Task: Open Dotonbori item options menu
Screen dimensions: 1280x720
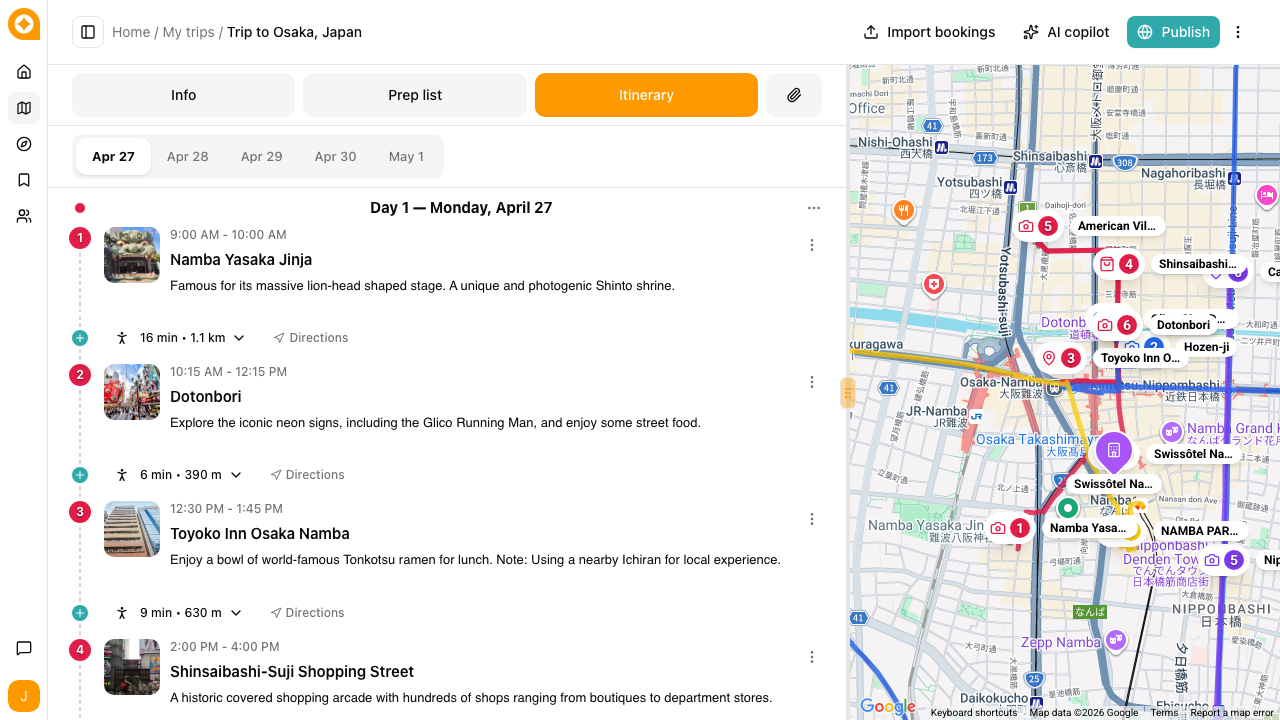Action: pos(812,382)
